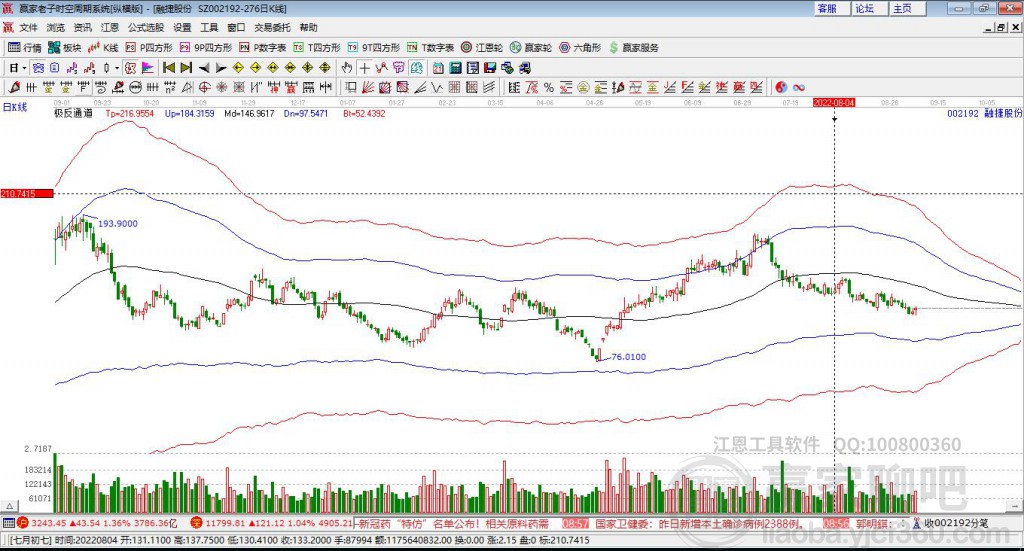This screenshot has height=551, width=1024.
Task: Click the Tp=216.9554 indicator value
Action: tap(129, 113)
